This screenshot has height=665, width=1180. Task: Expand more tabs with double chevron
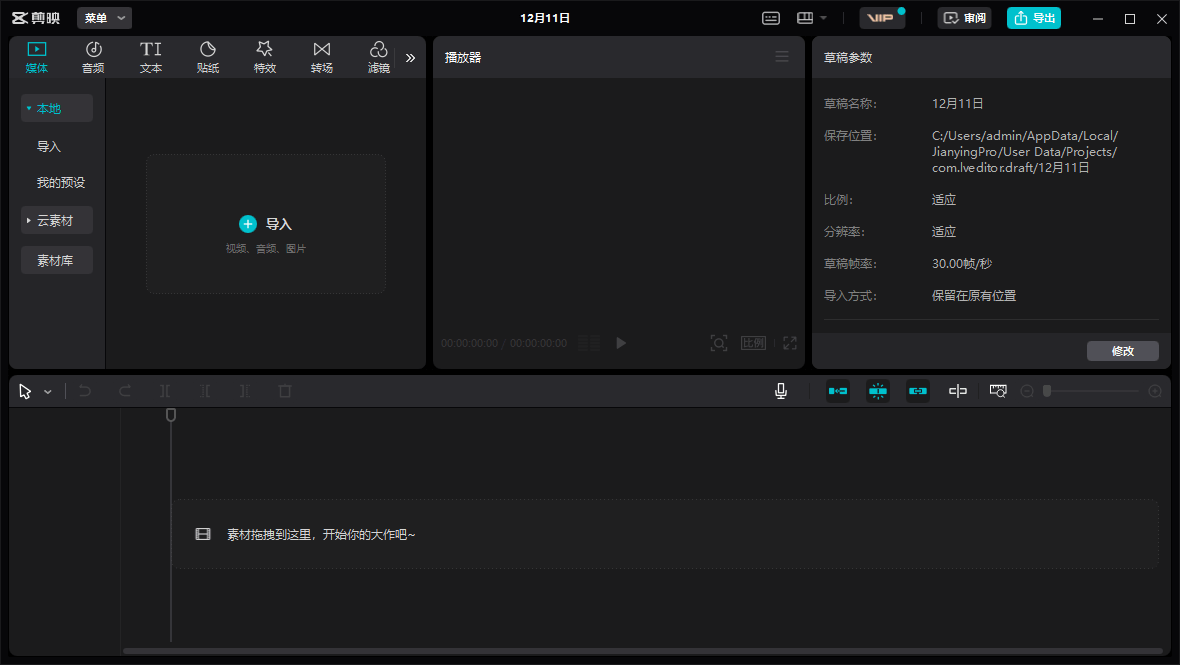coord(410,57)
